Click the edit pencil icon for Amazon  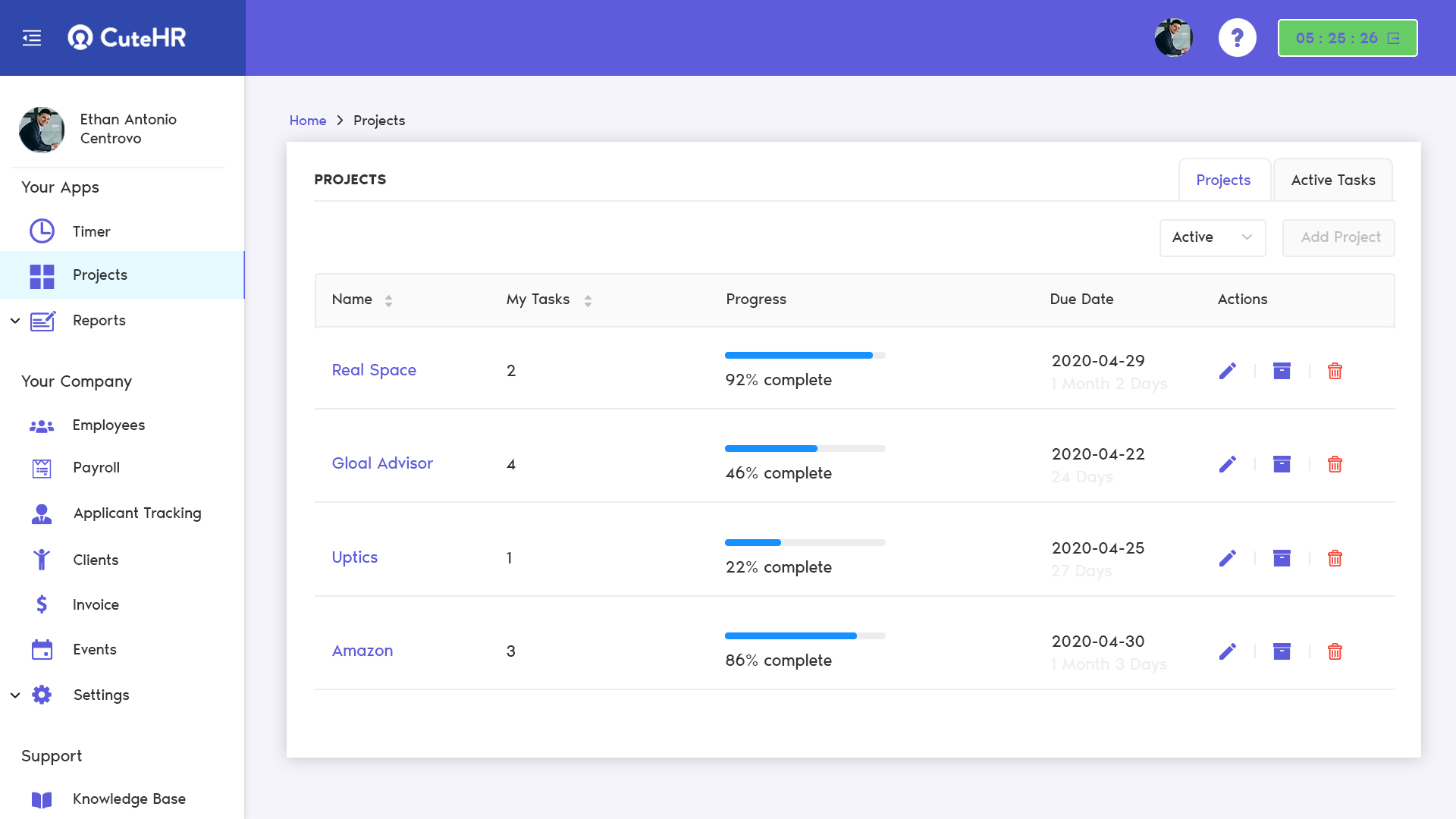tap(1228, 651)
